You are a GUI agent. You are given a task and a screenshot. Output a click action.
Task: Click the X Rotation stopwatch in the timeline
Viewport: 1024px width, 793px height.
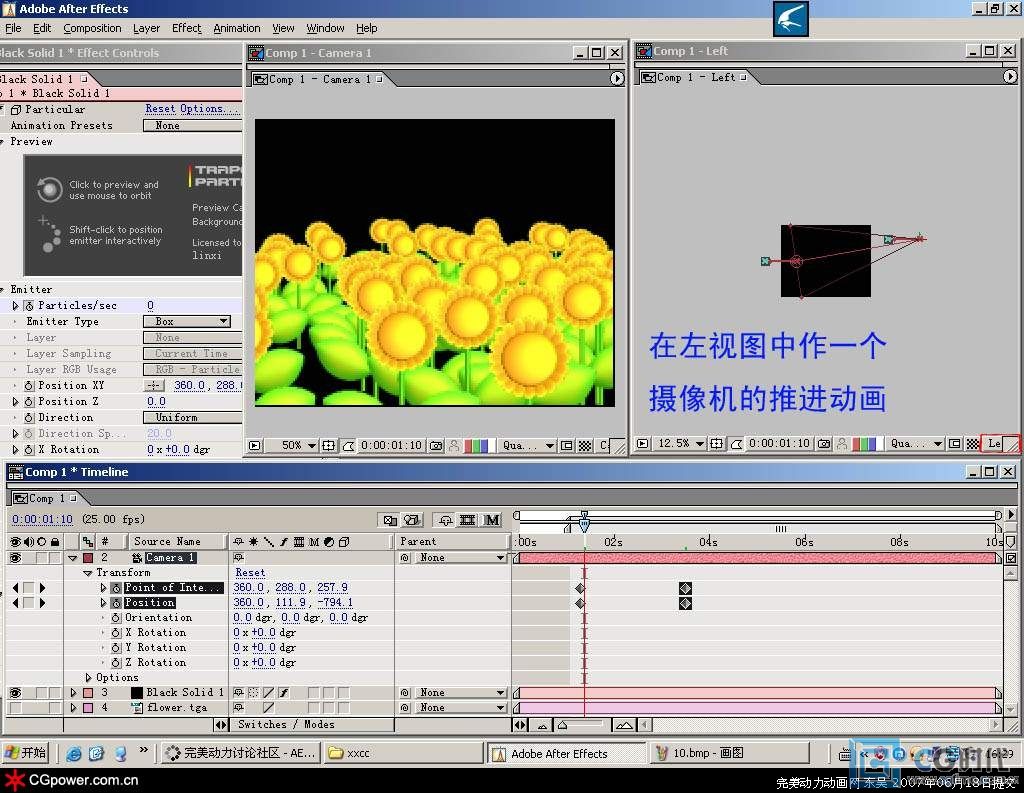(116, 633)
